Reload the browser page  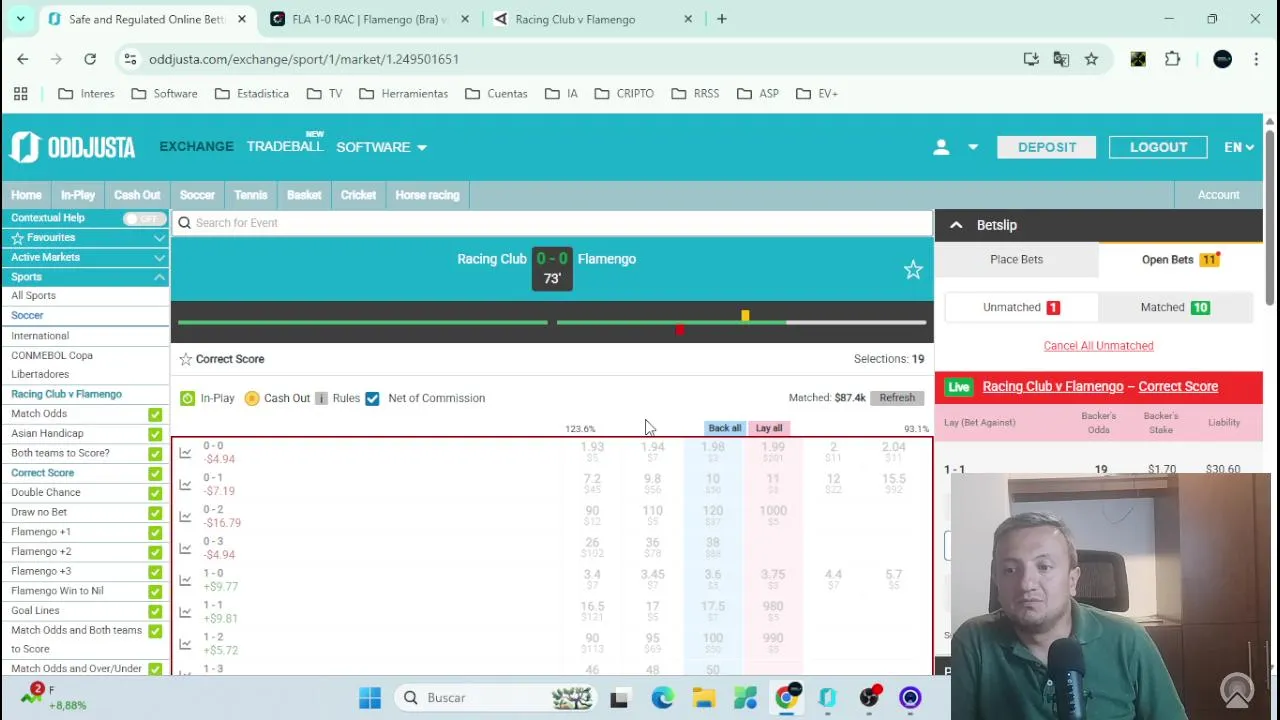(90, 59)
